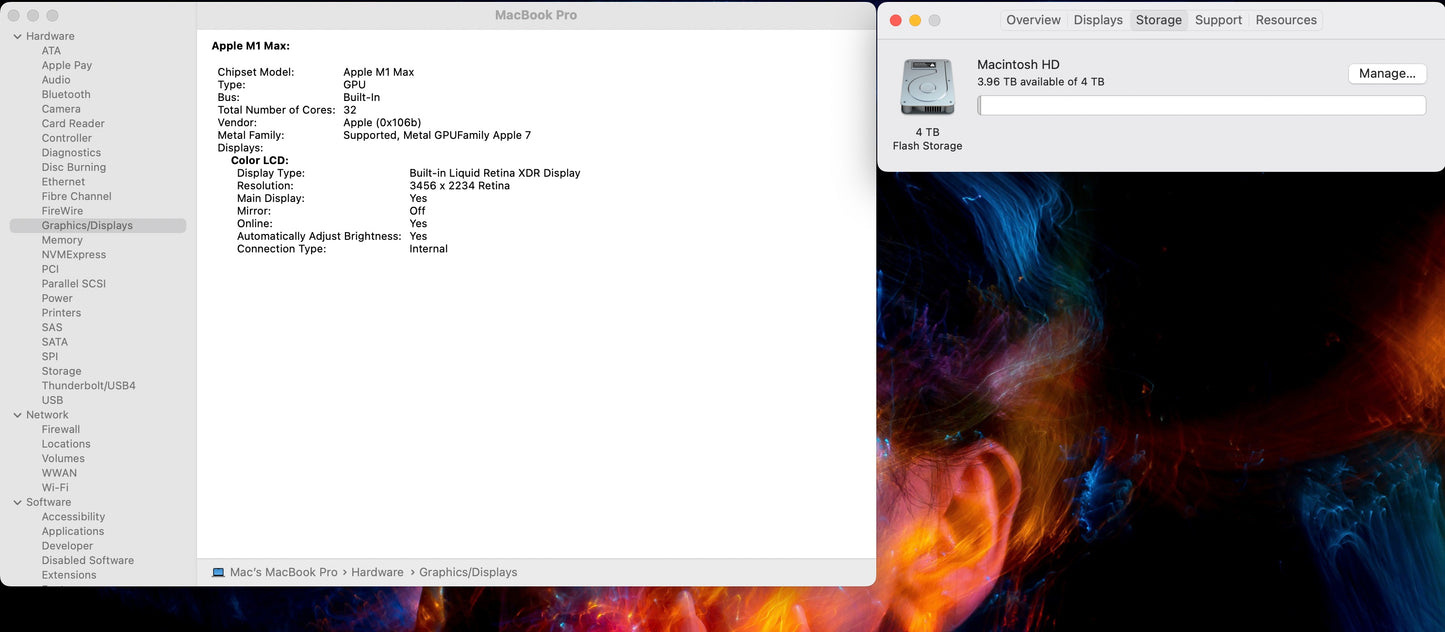Open Applications under Software
The height and width of the screenshot is (632, 1445).
(x=73, y=532)
